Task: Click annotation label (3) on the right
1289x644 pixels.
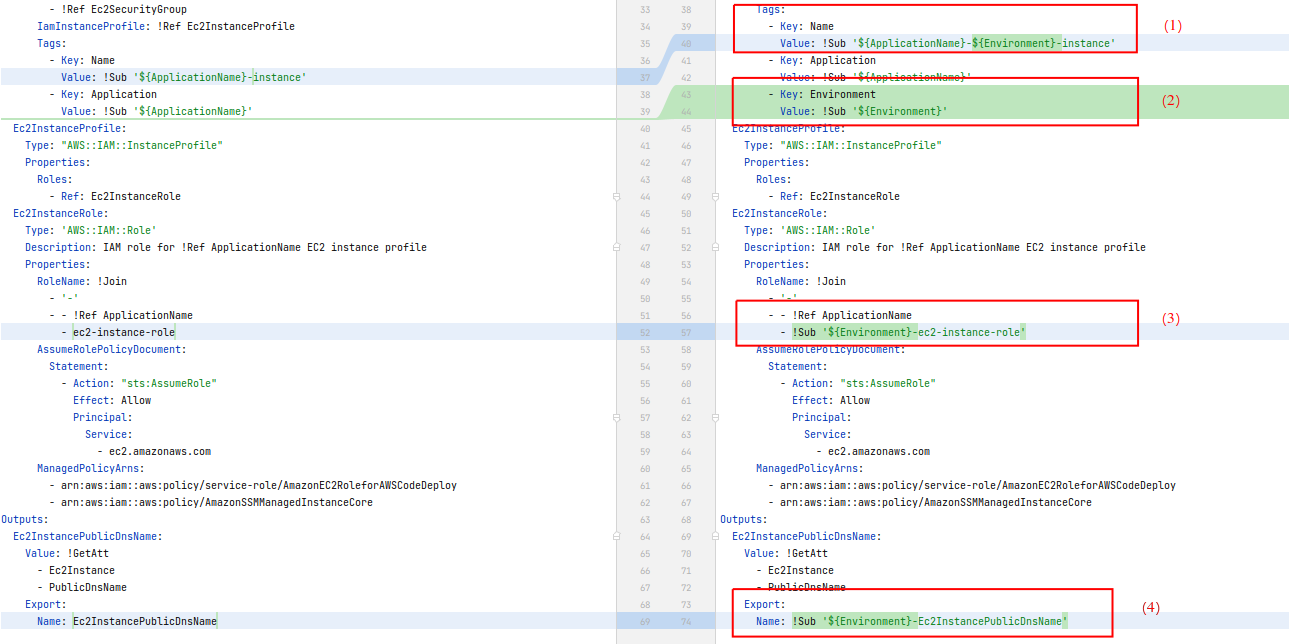Action: click(x=1170, y=318)
